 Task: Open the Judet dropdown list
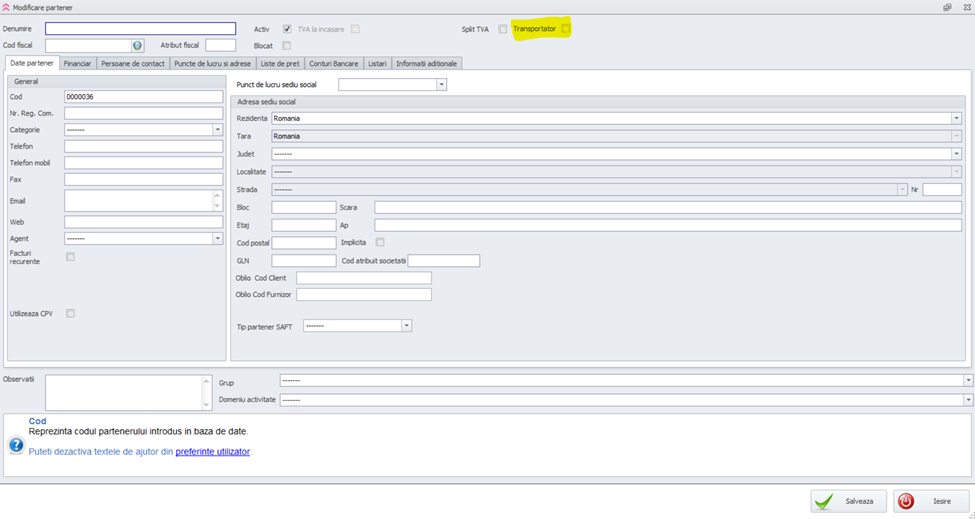point(956,154)
